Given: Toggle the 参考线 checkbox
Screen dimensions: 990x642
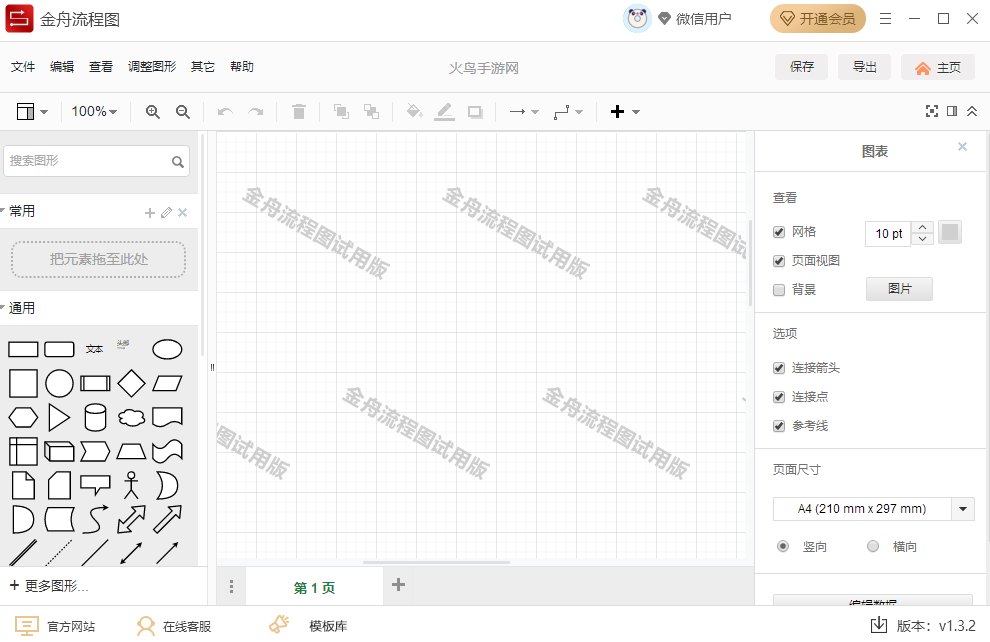Looking at the screenshot, I should 779,426.
